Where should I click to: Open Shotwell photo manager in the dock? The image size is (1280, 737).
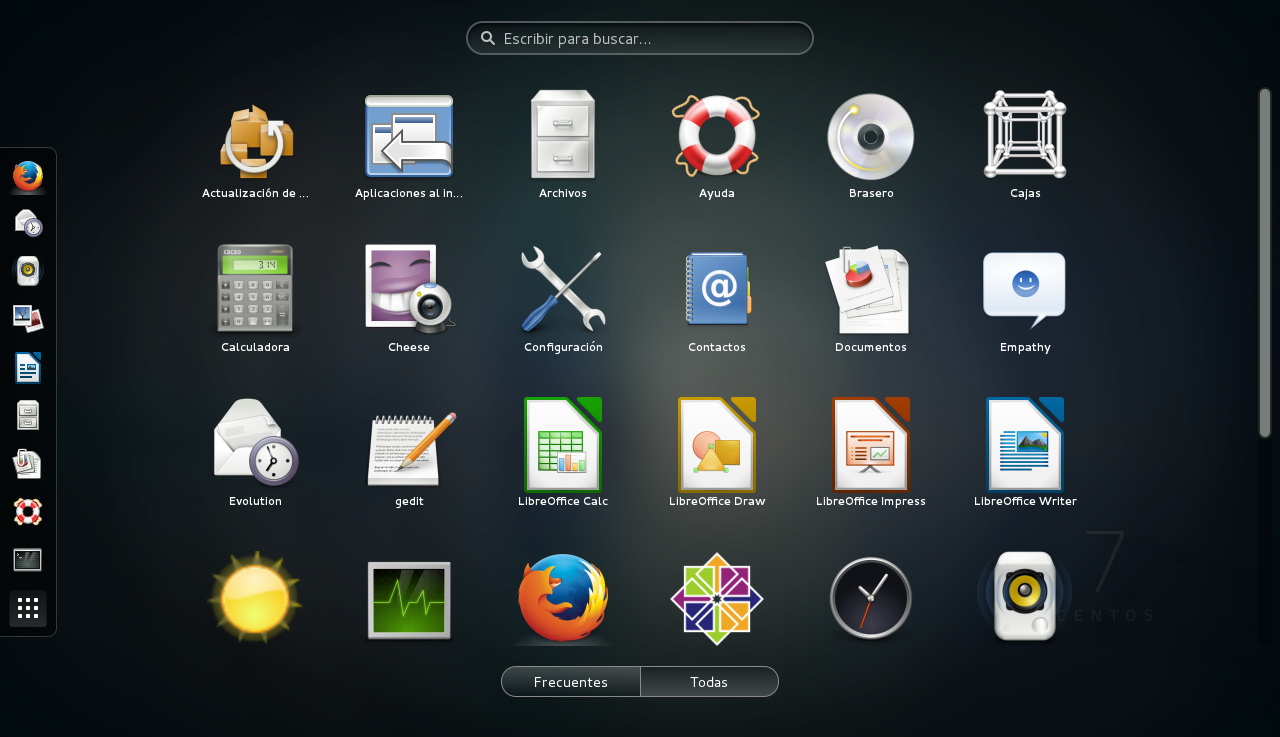click(x=28, y=319)
